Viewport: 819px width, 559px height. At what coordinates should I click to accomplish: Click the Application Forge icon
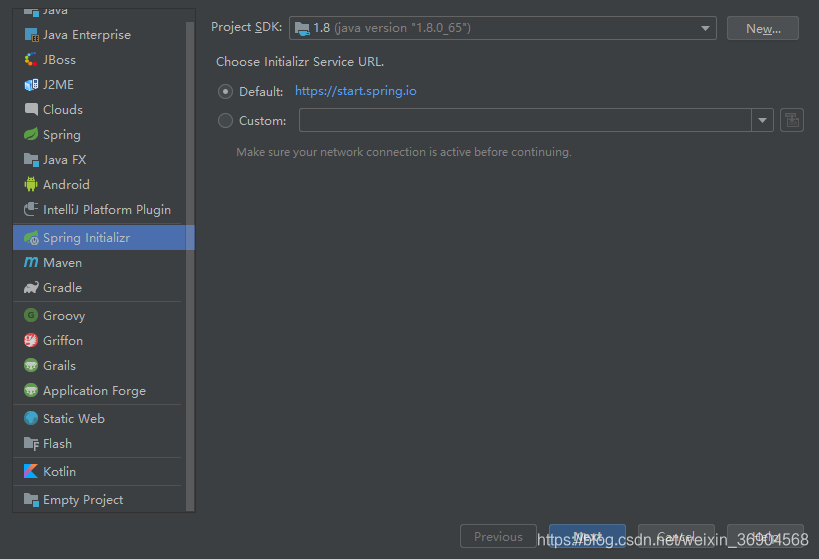tap(31, 390)
